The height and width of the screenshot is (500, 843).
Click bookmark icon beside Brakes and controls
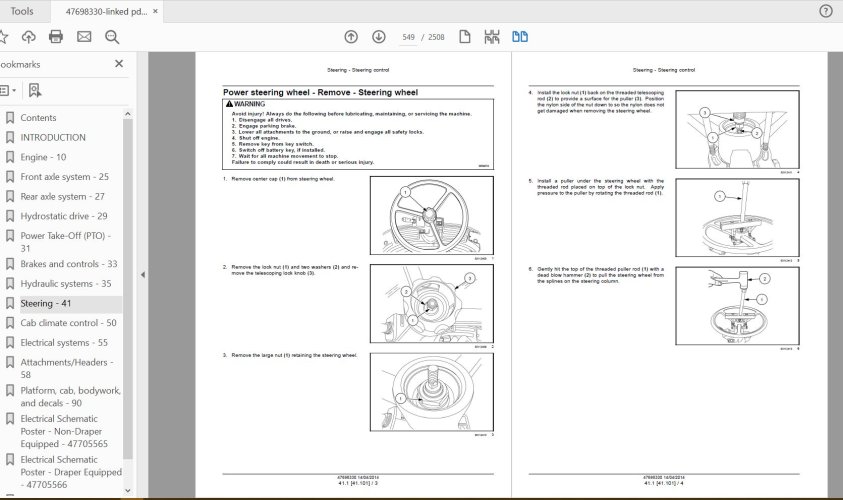[x=10, y=264]
